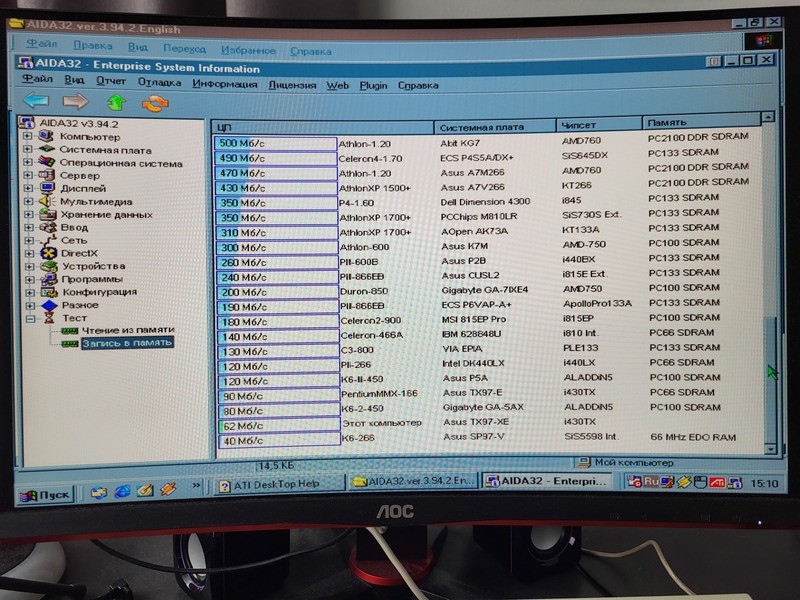Expand the Компьютер tree node
The image size is (800, 600).
point(27,136)
